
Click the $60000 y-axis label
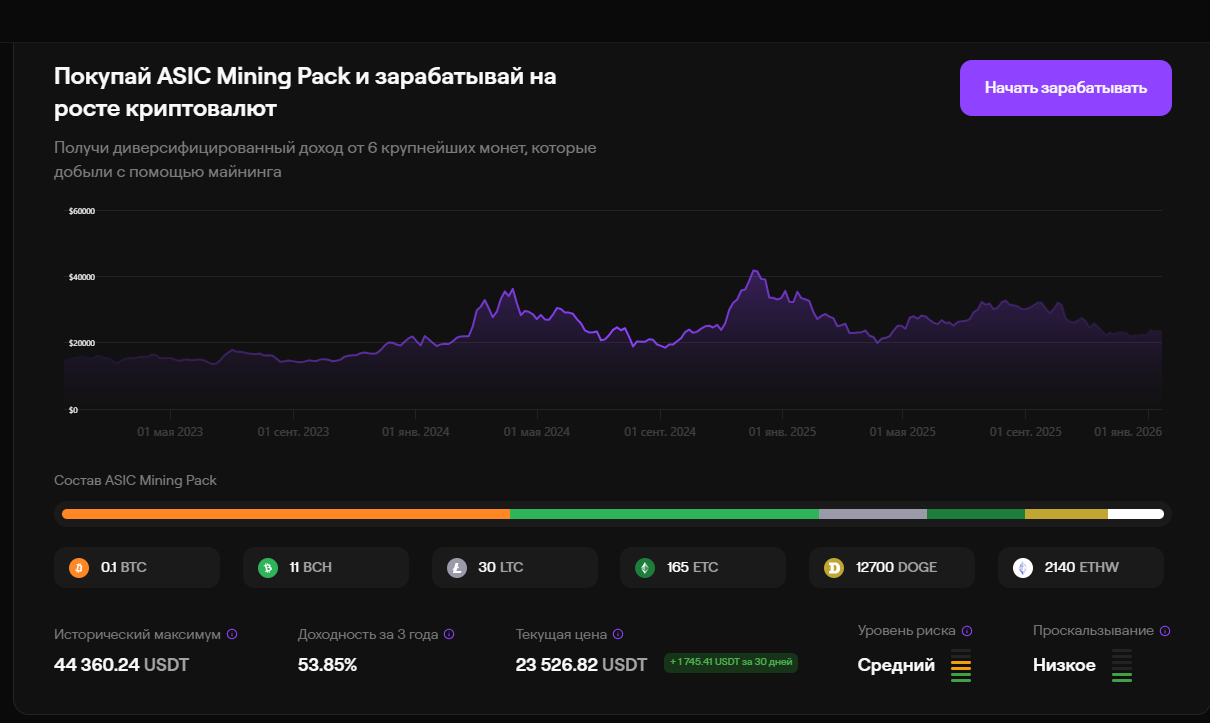click(x=81, y=211)
